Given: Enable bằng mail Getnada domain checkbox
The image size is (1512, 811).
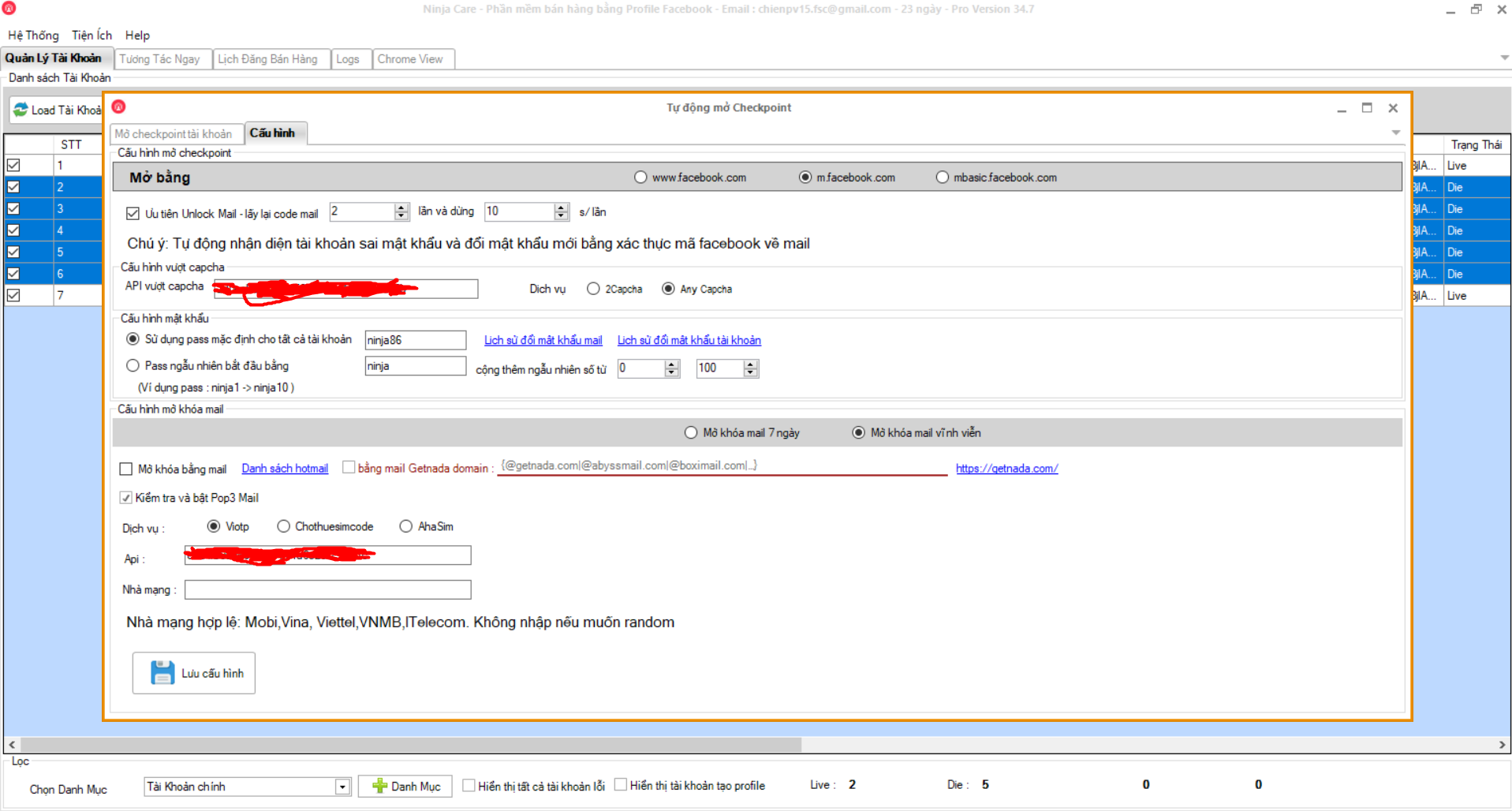Looking at the screenshot, I should pos(349,467).
